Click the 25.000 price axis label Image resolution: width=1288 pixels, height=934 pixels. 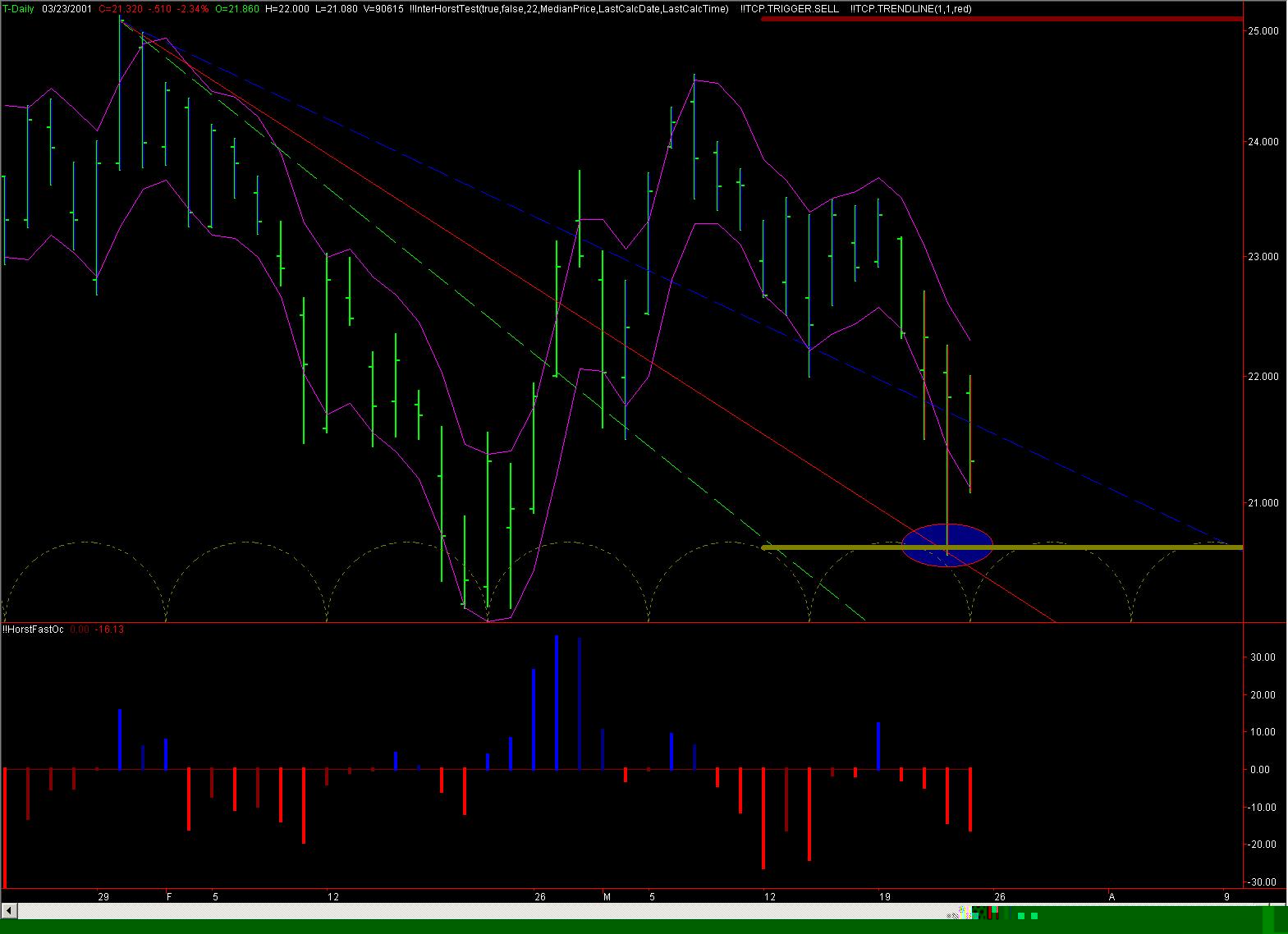pos(1263,31)
